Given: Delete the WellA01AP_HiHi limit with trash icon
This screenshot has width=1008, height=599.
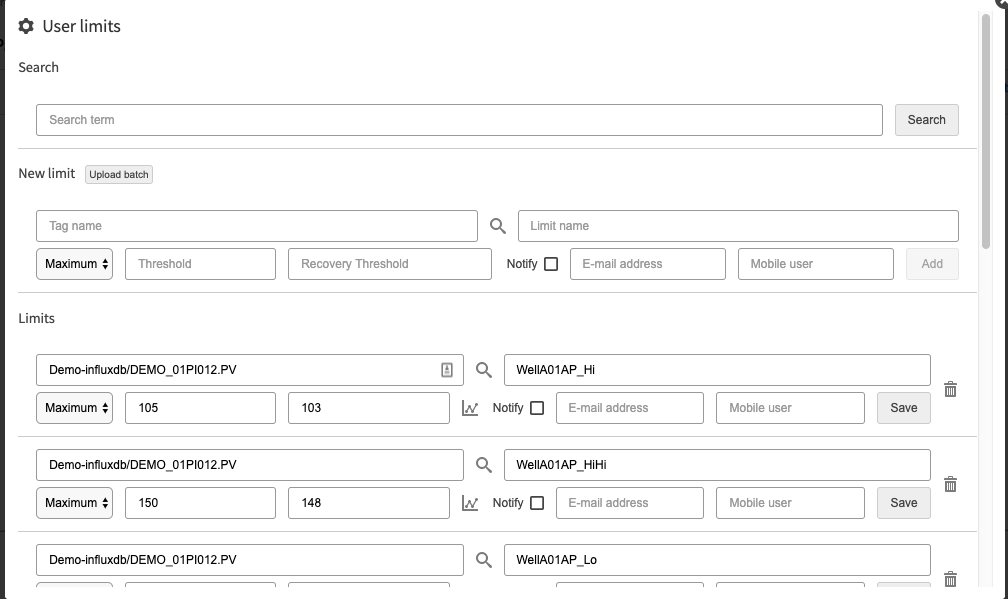Looking at the screenshot, I should click(x=950, y=484).
